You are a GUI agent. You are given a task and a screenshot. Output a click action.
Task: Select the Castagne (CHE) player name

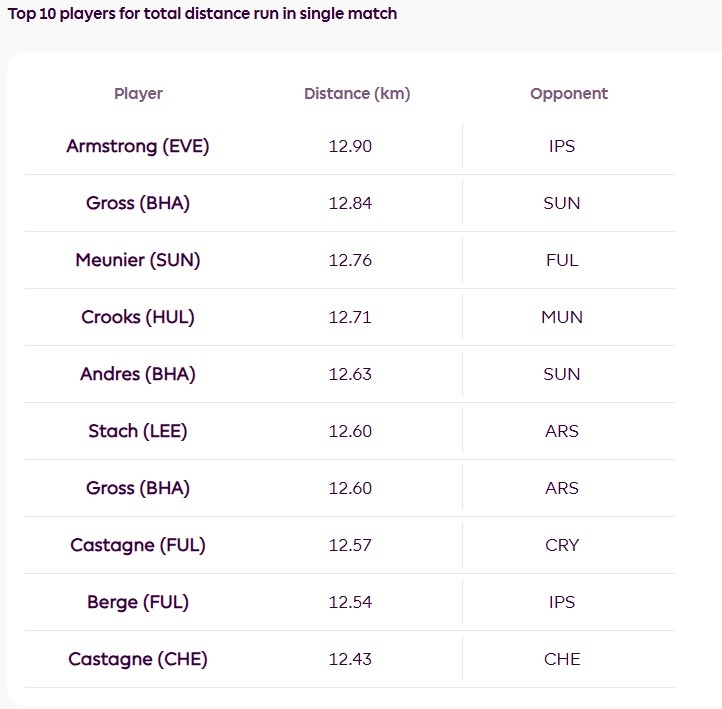(x=138, y=659)
